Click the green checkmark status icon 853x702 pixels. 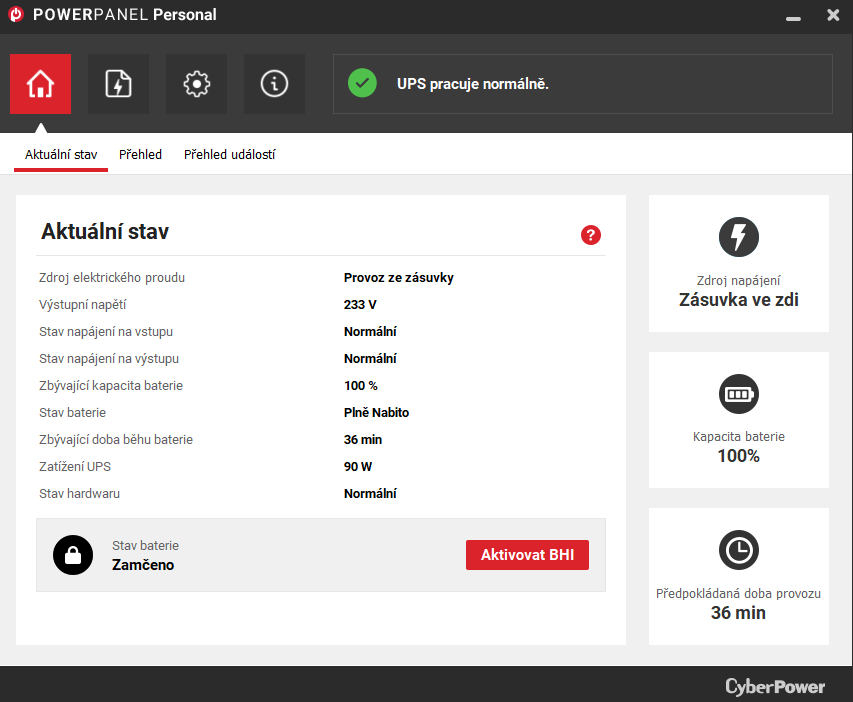tap(362, 84)
